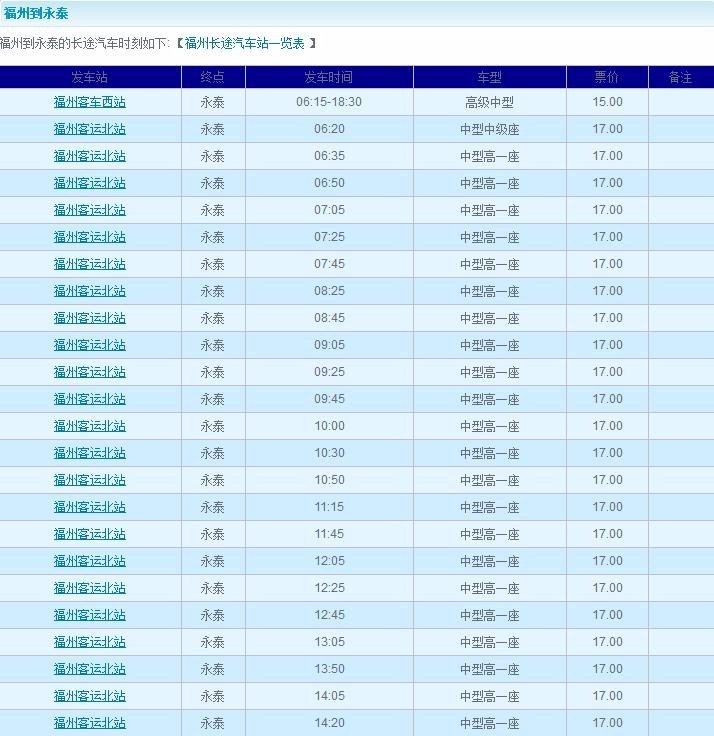Open 福州客运北站 link for the 11:15 departure

[x=90, y=507]
